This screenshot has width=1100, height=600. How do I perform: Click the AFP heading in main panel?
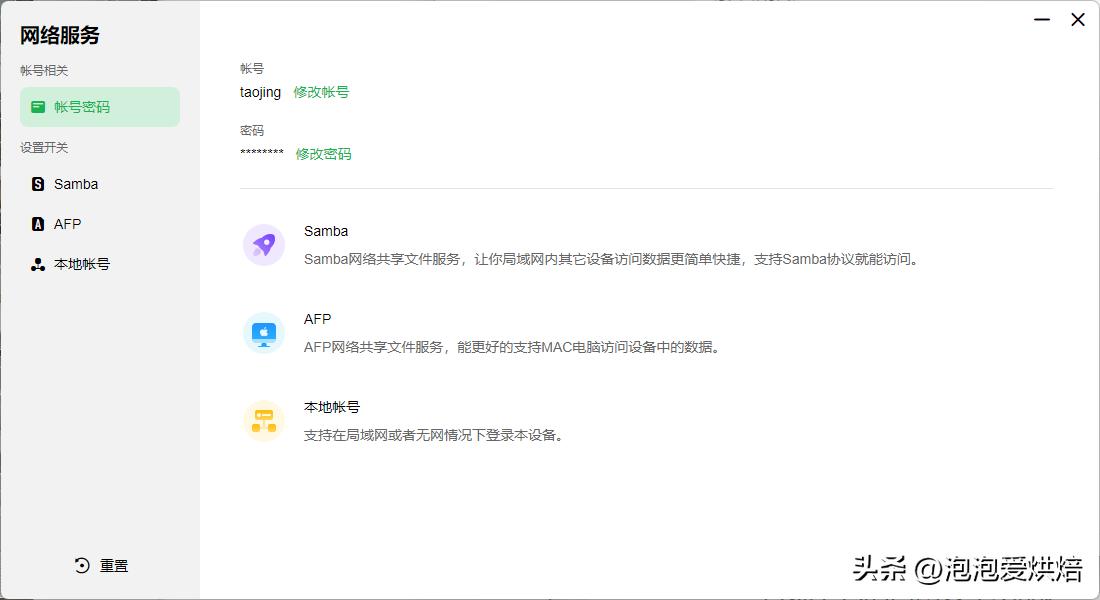tap(317, 318)
